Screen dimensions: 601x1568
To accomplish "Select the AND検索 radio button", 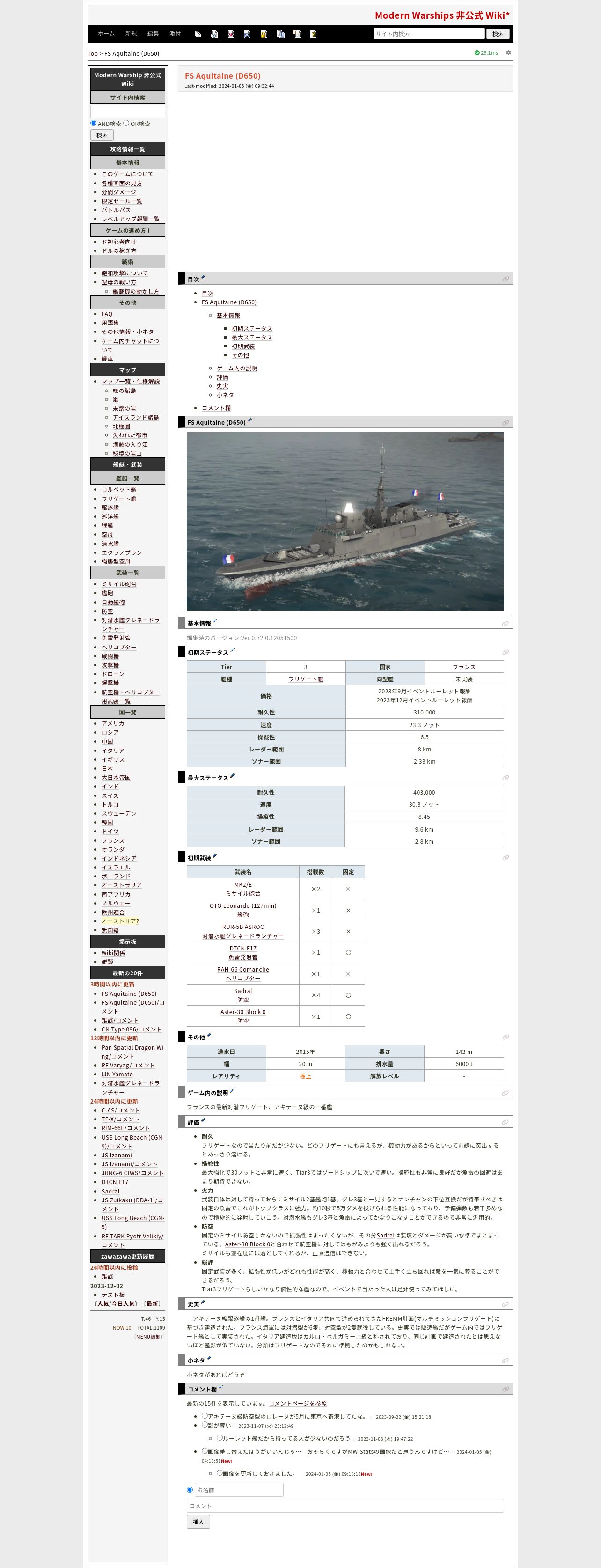I will (x=94, y=123).
